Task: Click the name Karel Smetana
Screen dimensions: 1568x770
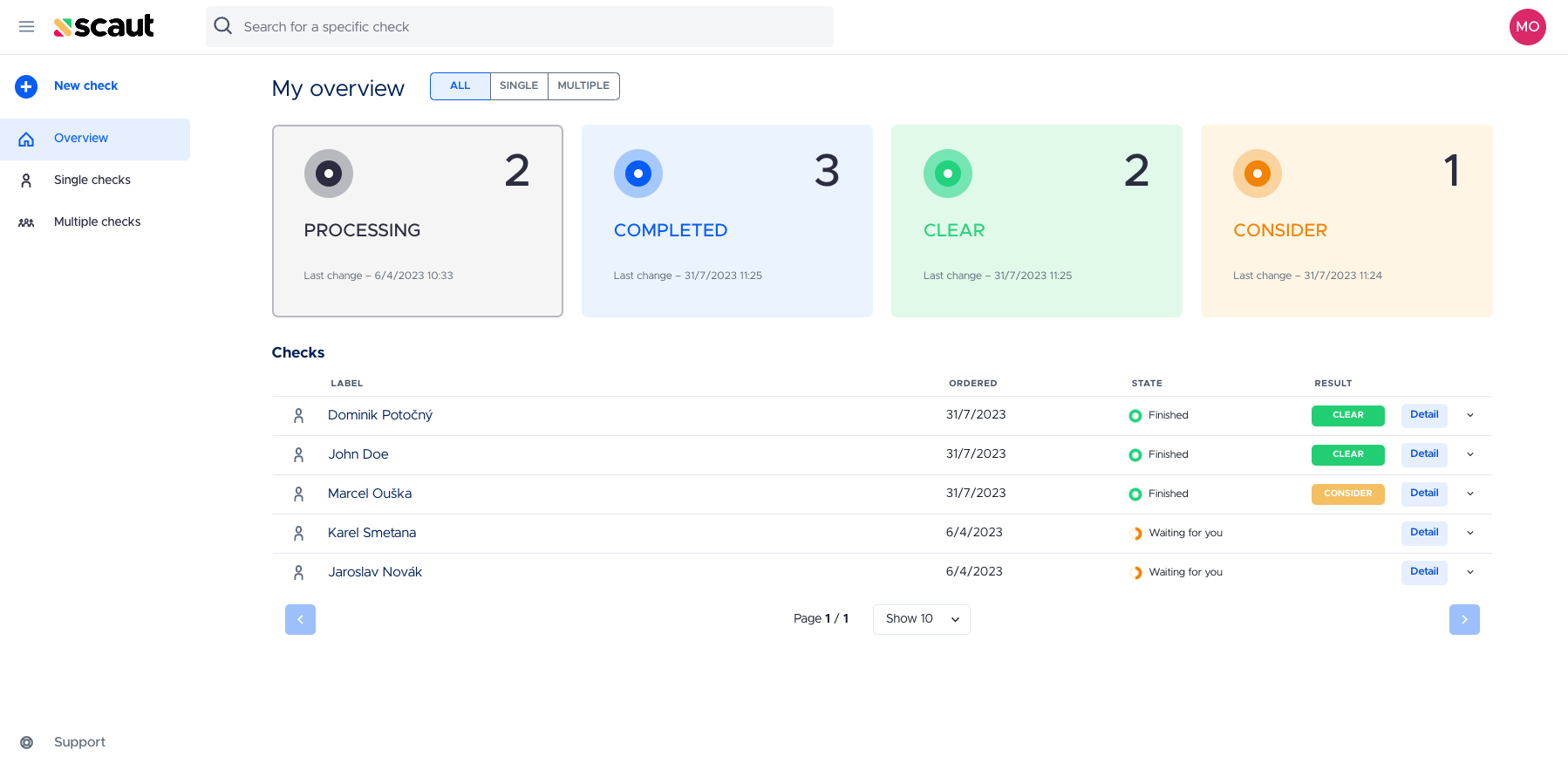Action: (x=372, y=533)
